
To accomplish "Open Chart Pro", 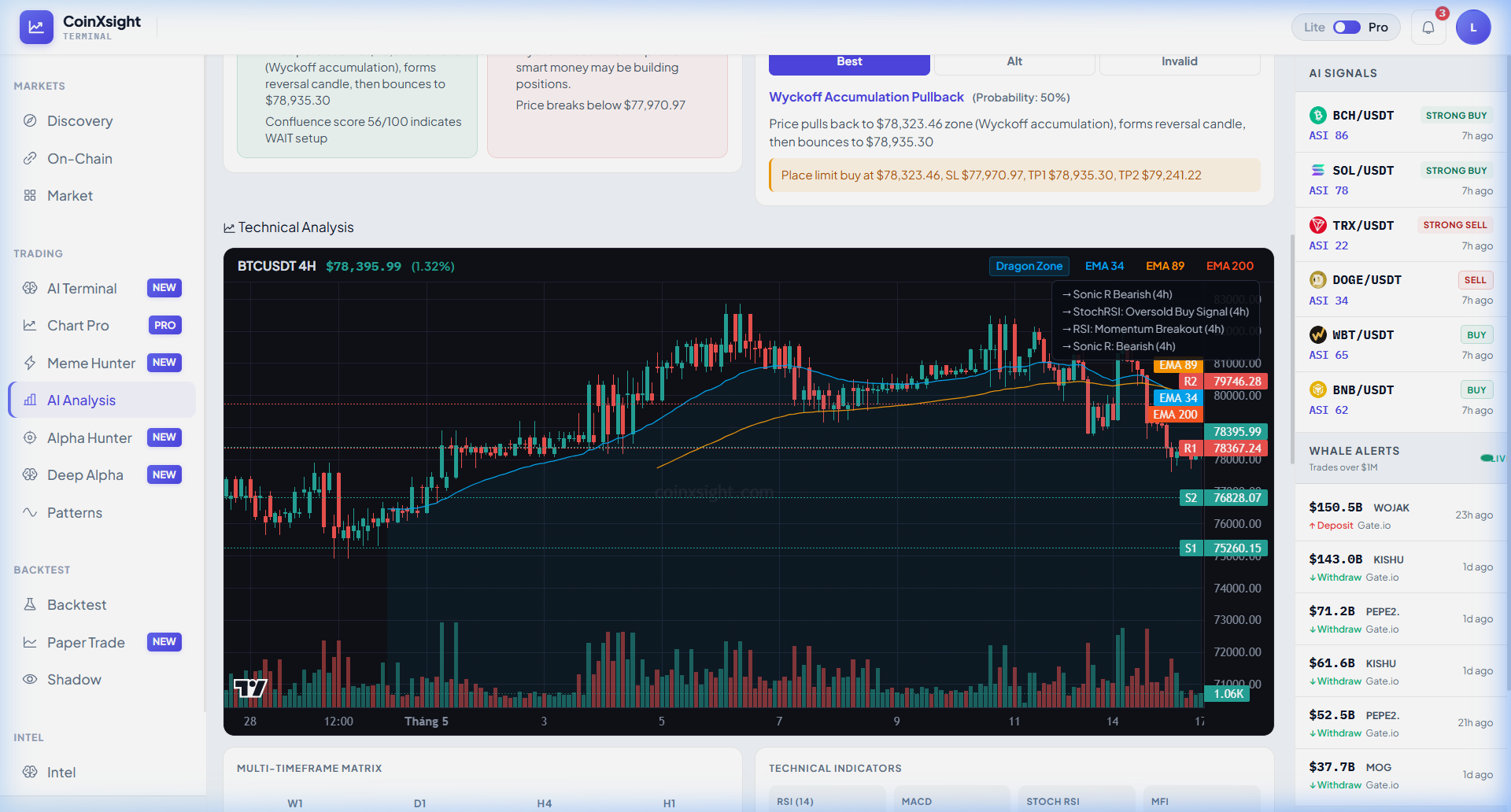I will coord(102,326).
